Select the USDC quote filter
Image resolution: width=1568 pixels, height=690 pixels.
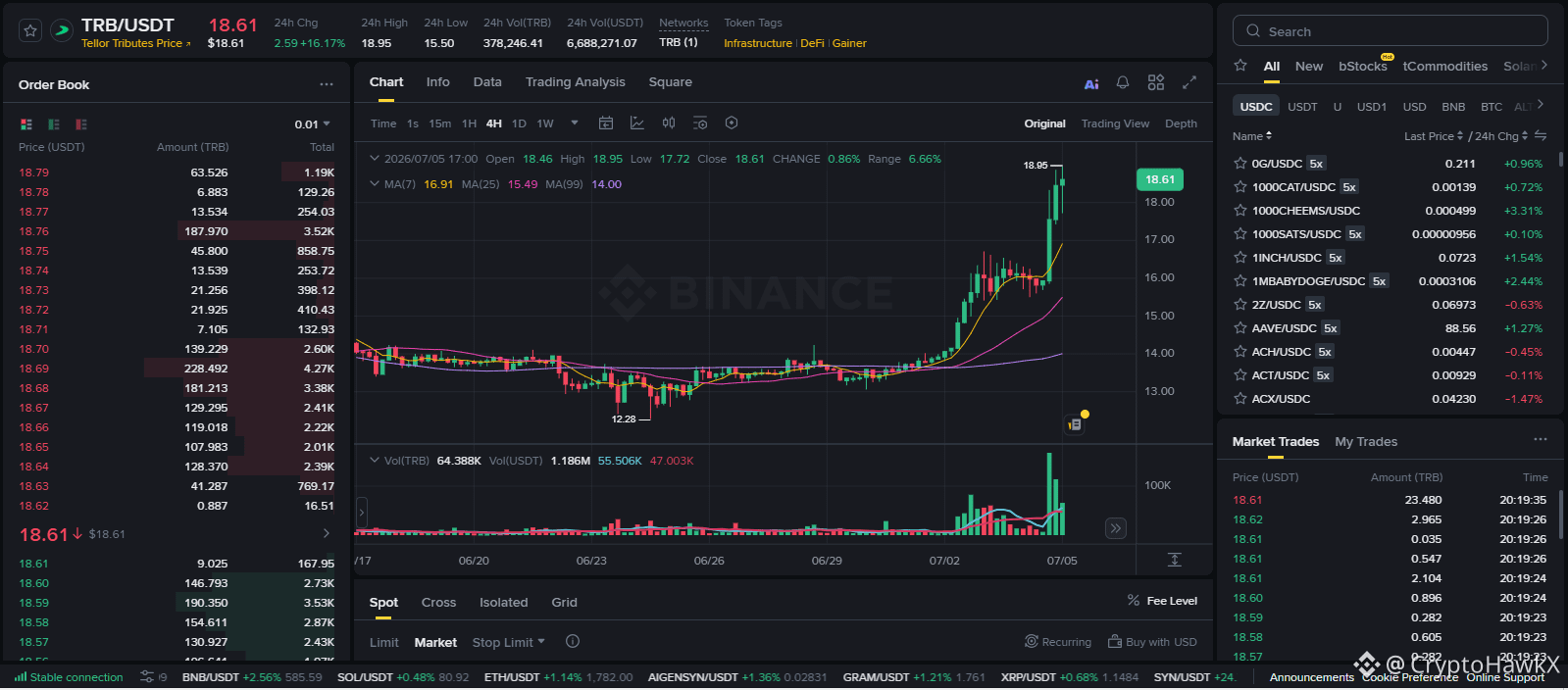point(1256,107)
